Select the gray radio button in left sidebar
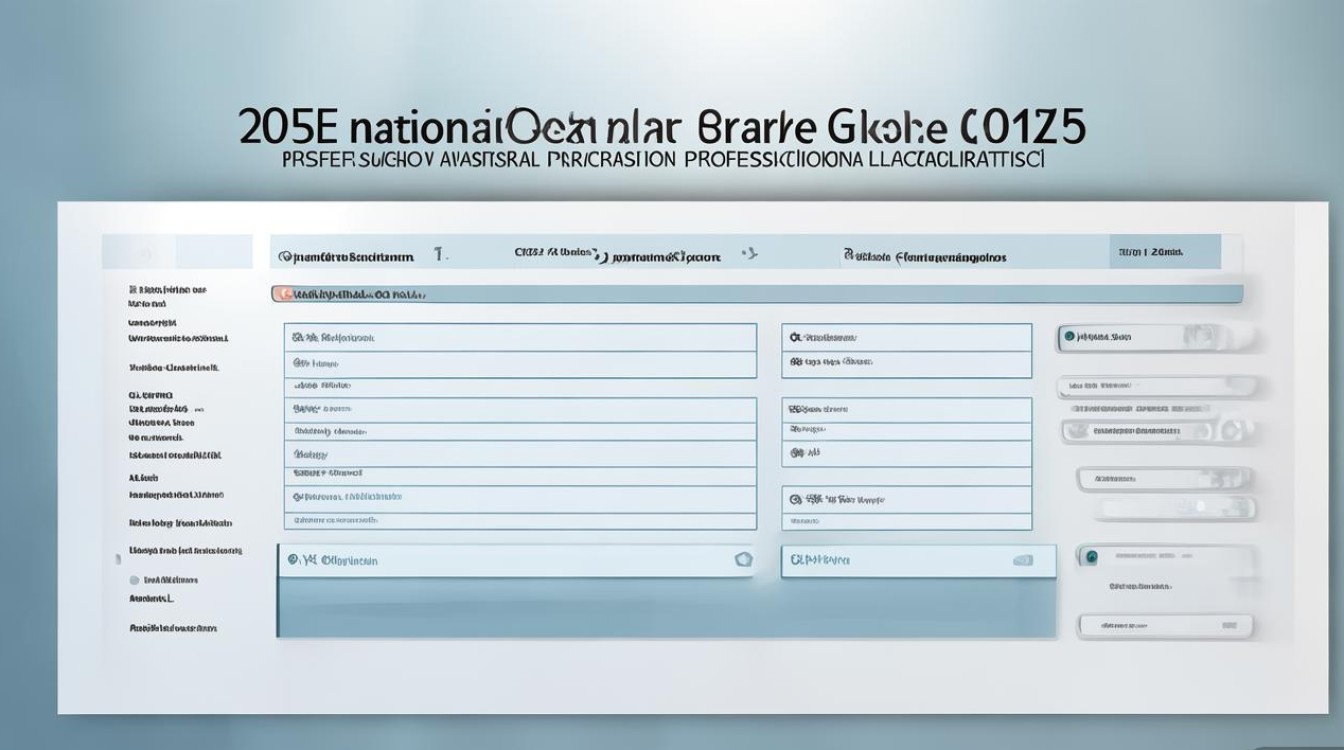 134,579
